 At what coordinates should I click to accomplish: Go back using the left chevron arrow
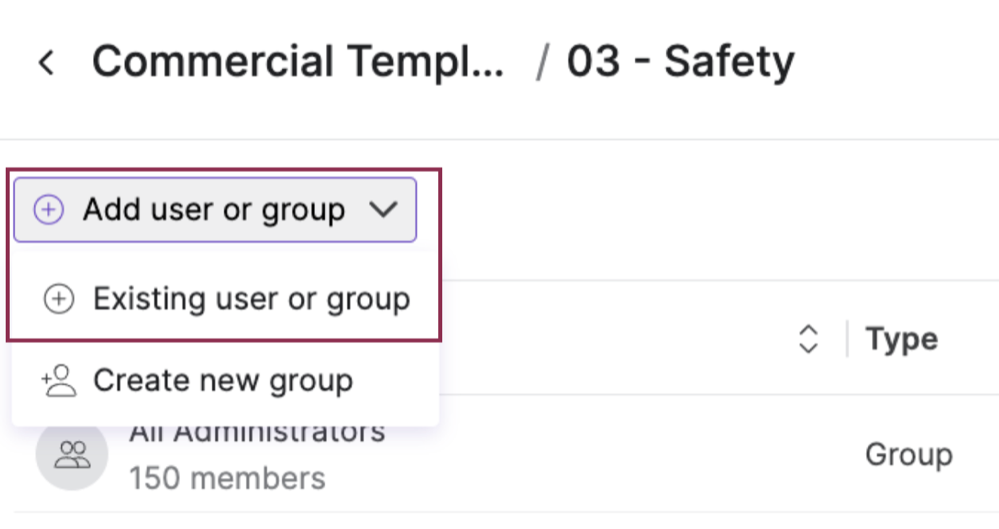(46, 63)
